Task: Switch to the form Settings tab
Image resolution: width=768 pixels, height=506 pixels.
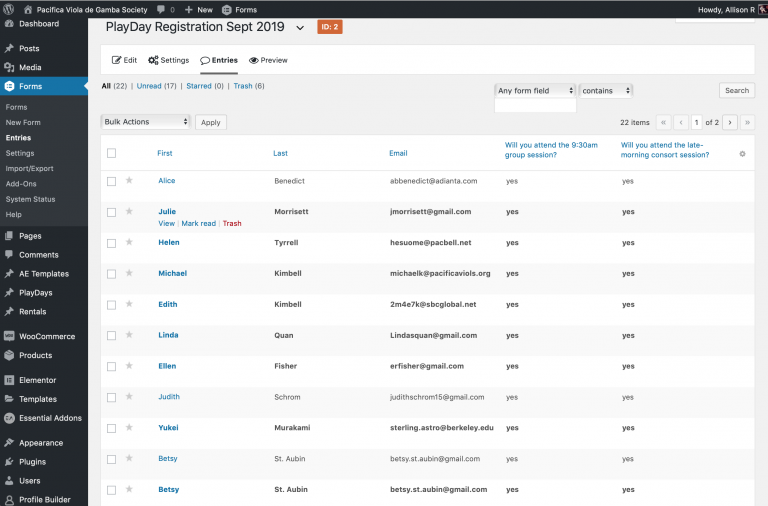Action: (168, 60)
